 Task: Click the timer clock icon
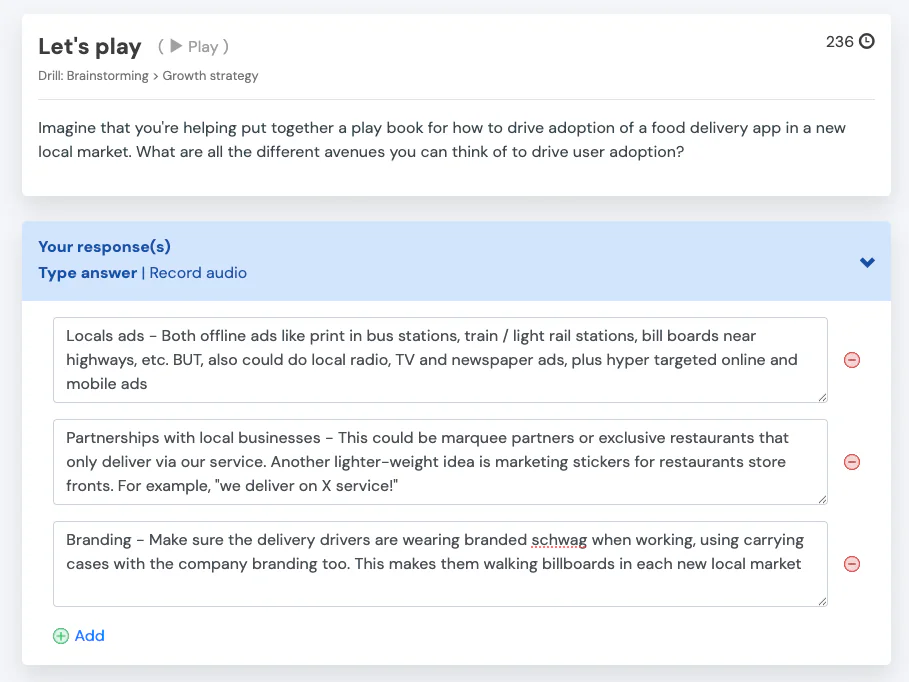(x=867, y=41)
